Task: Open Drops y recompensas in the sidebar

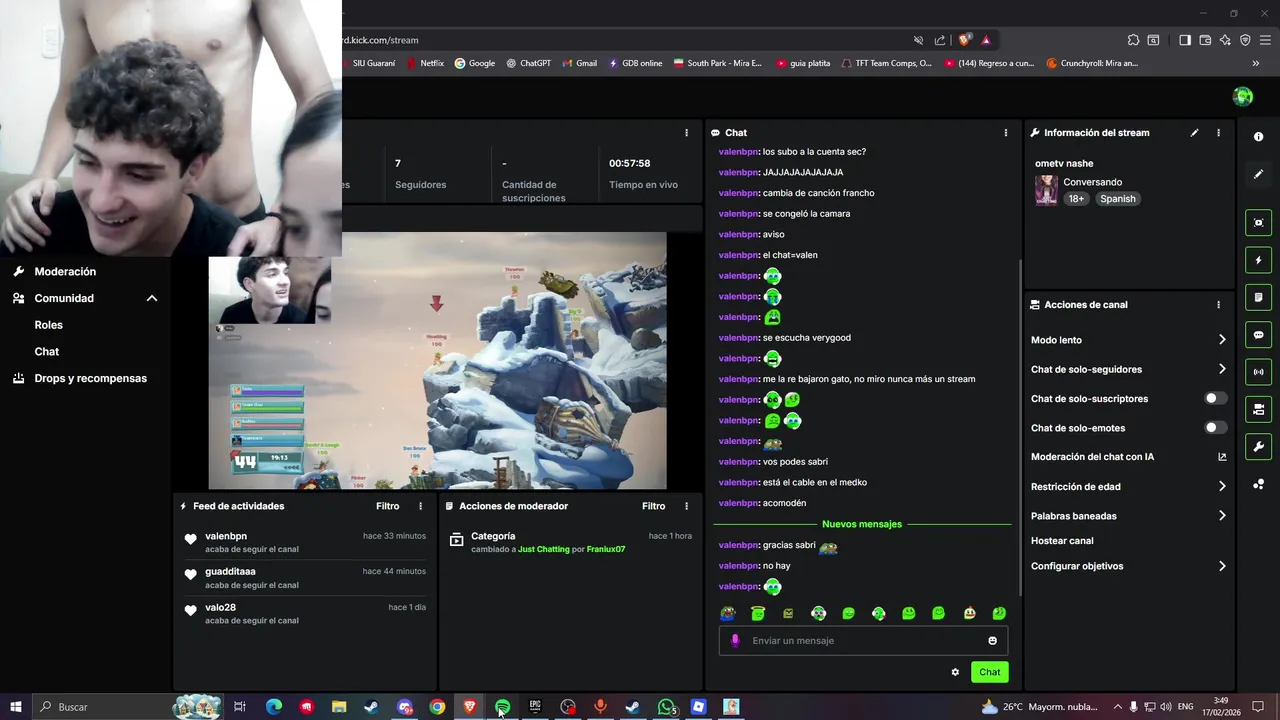Action: coord(90,379)
